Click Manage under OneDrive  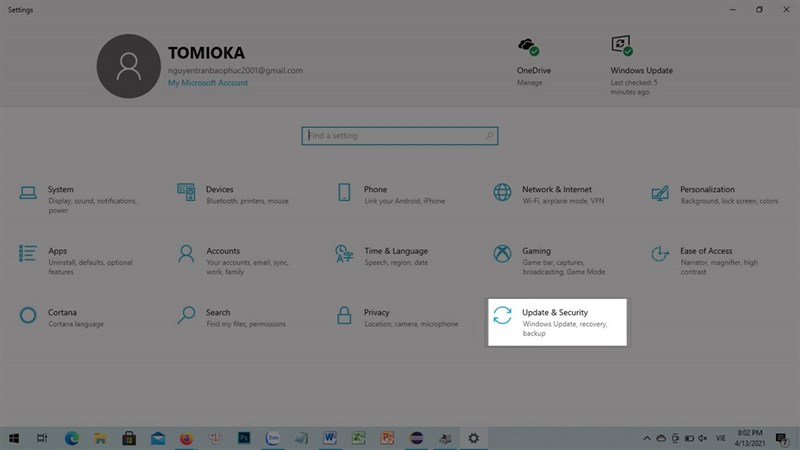point(529,83)
